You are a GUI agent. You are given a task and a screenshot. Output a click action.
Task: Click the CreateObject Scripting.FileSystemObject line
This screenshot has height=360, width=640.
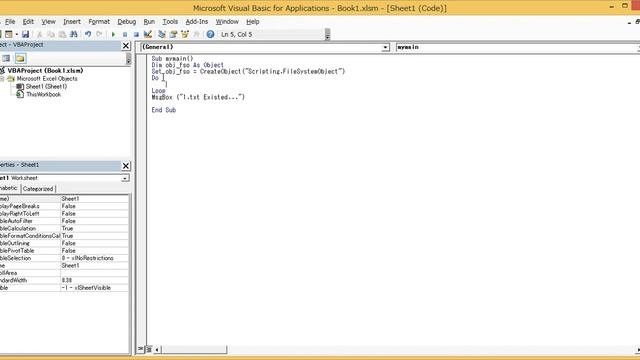(x=248, y=71)
